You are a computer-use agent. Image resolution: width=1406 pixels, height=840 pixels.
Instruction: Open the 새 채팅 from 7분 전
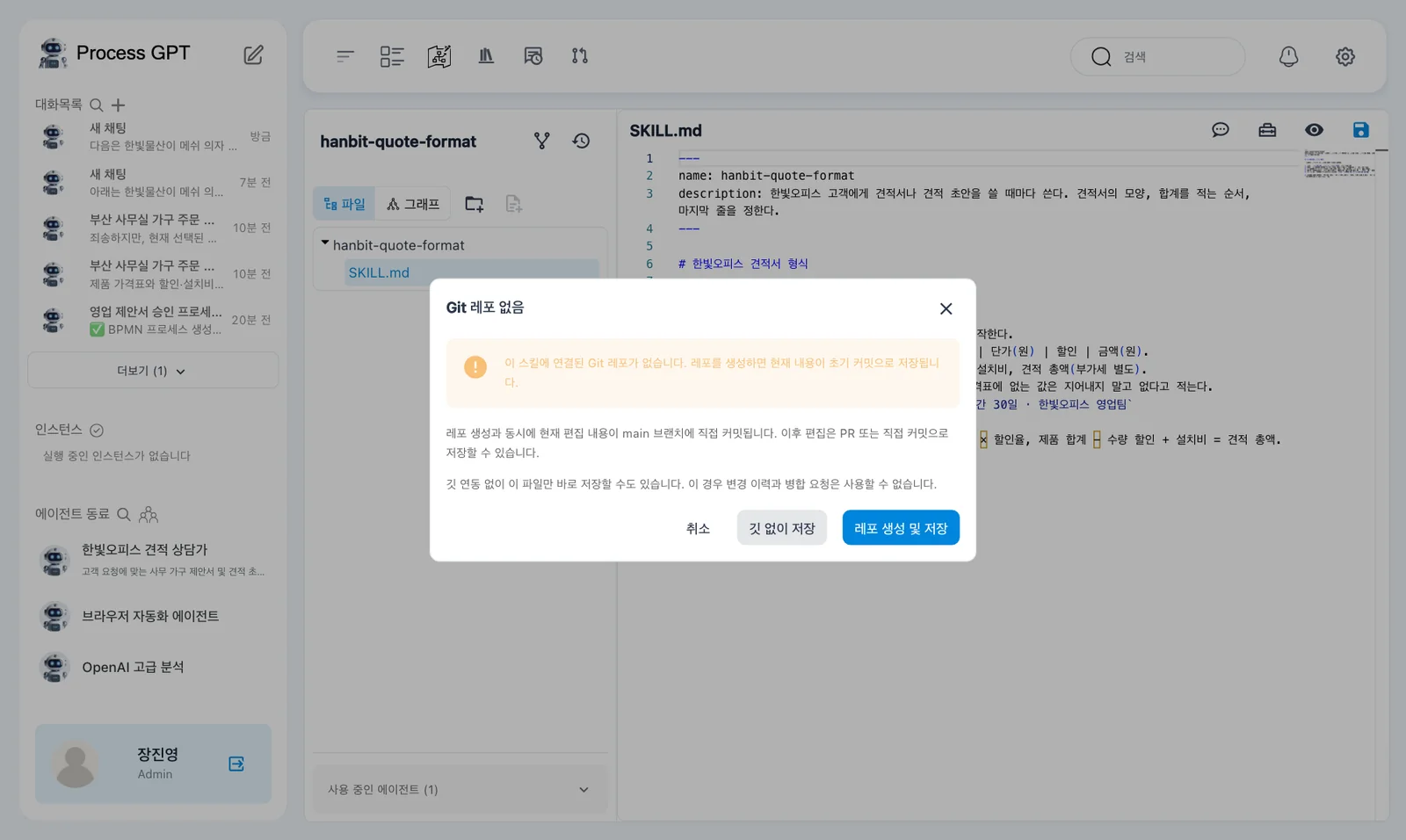point(153,182)
